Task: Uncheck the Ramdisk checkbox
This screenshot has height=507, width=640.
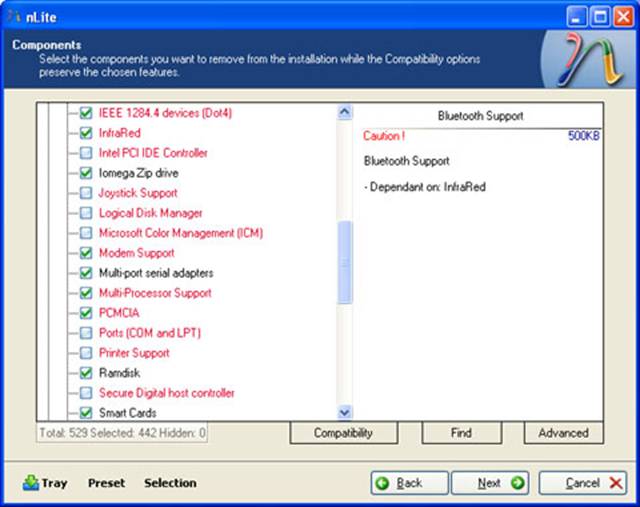Action: tap(86, 373)
